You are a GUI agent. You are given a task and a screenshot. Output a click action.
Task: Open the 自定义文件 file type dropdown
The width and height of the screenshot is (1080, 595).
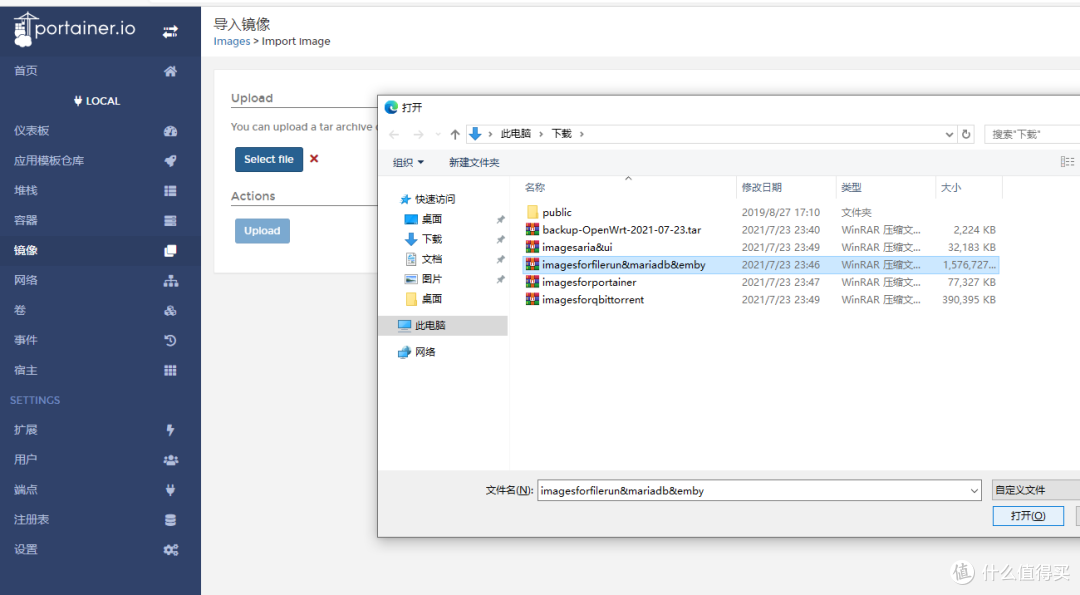[x=1035, y=490]
